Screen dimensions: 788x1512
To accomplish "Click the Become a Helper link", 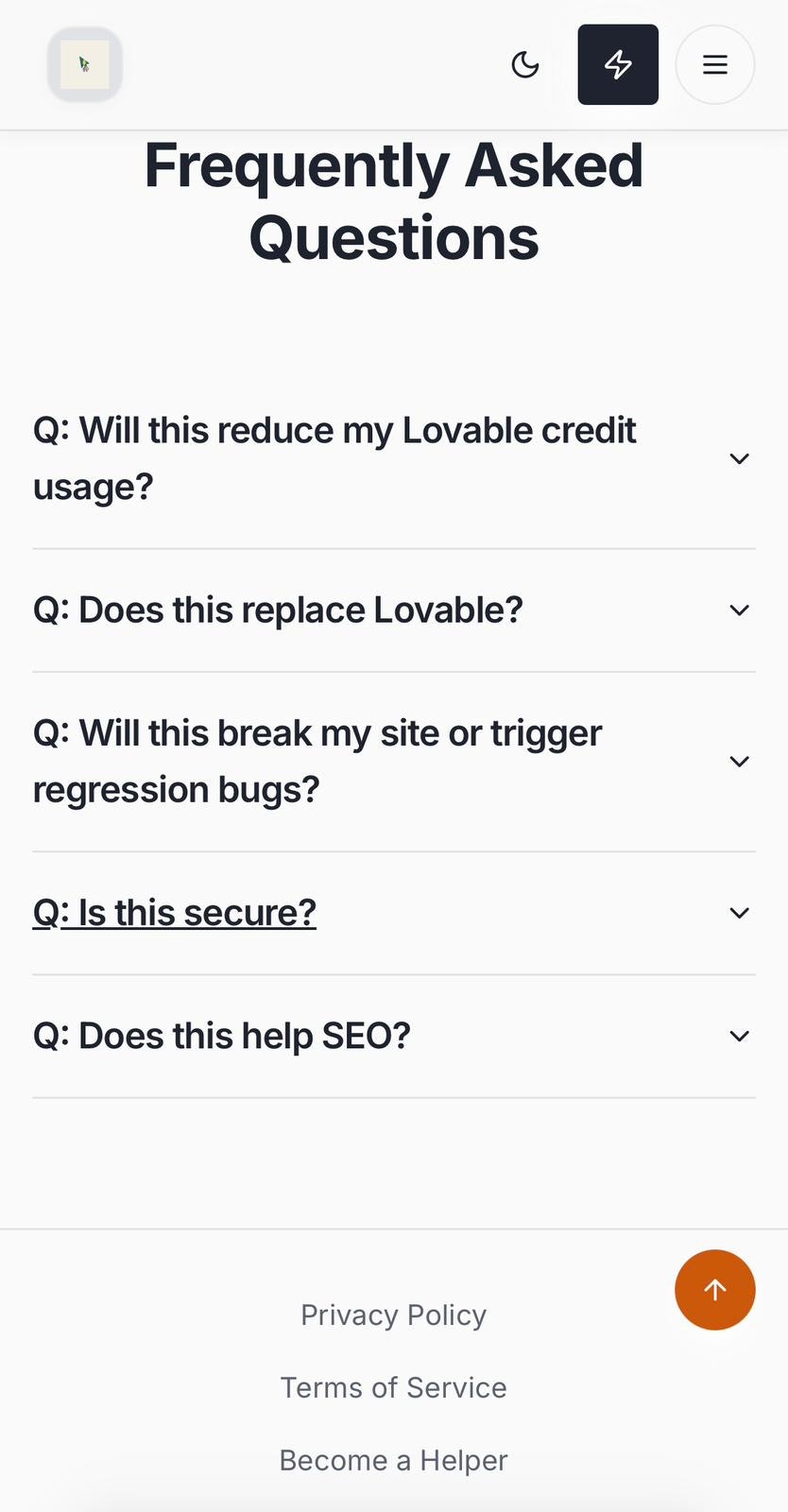I will 393,1460.
